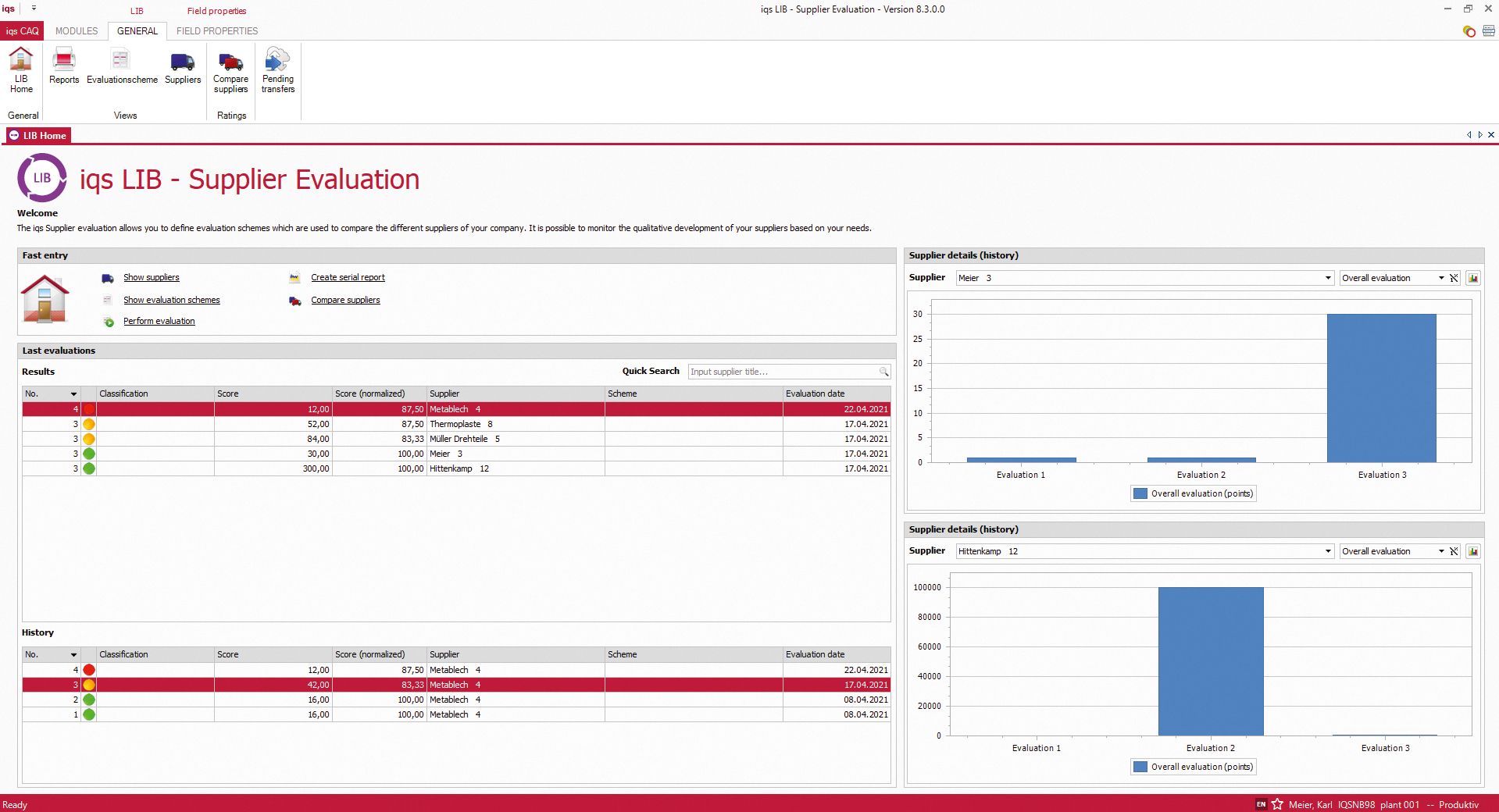Viewport: 1499px width, 812px height.
Task: Click the cheese/help icon near the print button
Action: [x=1469, y=32]
